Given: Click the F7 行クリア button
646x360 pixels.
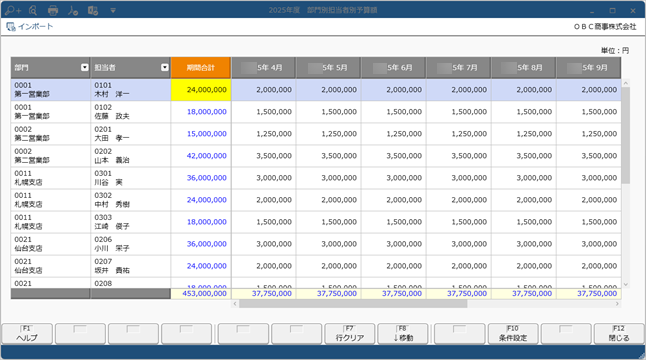Looking at the screenshot, I should pyautogui.click(x=350, y=334).
